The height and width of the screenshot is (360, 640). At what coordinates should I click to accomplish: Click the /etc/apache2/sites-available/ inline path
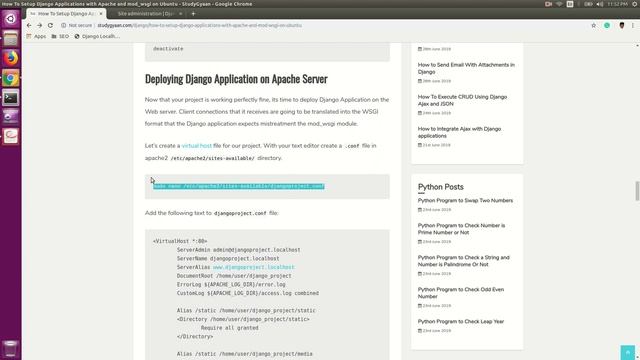click(212, 158)
